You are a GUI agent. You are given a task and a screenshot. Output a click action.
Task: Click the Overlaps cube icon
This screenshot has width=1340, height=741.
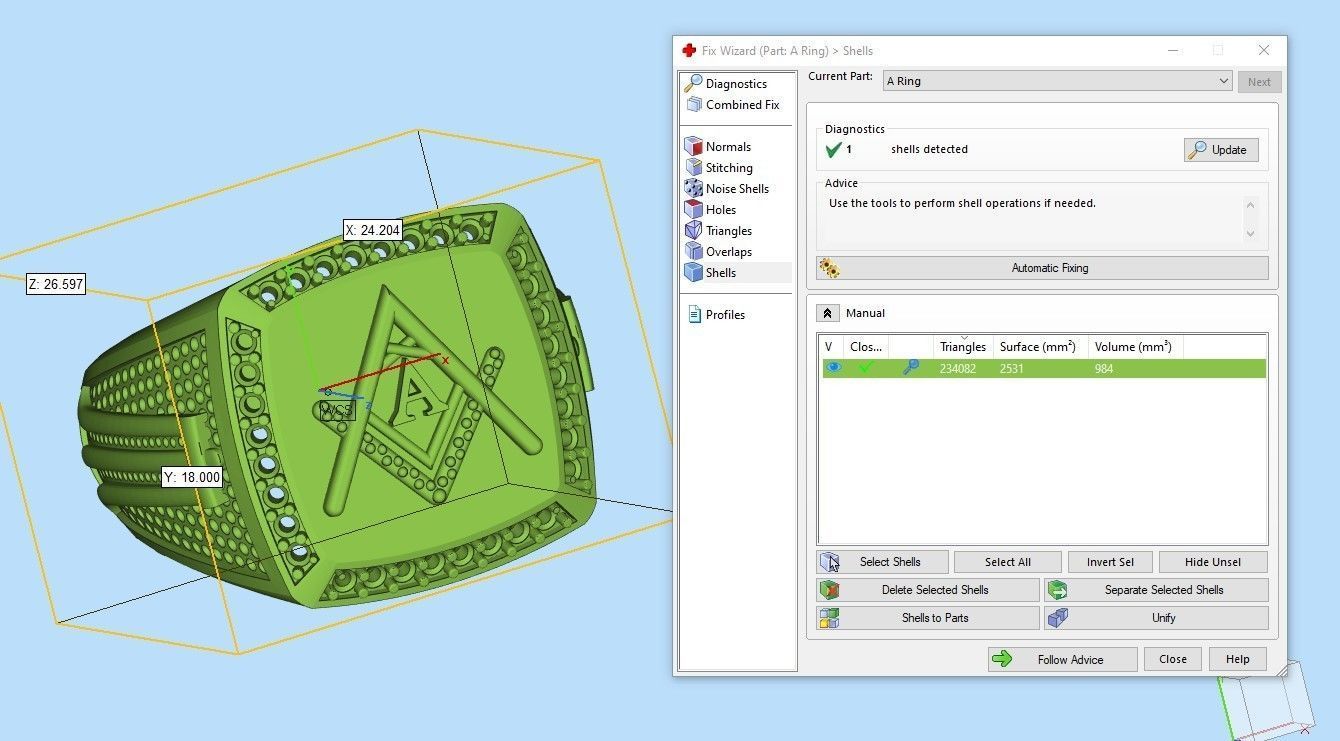pyautogui.click(x=693, y=251)
